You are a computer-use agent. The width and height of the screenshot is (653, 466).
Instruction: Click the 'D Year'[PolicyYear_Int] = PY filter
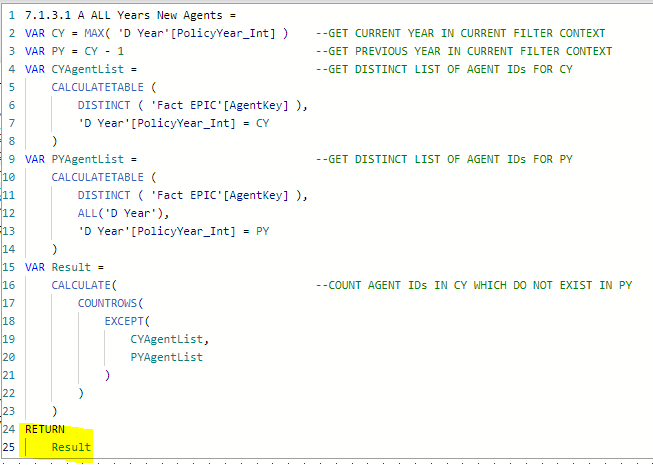[174, 231]
